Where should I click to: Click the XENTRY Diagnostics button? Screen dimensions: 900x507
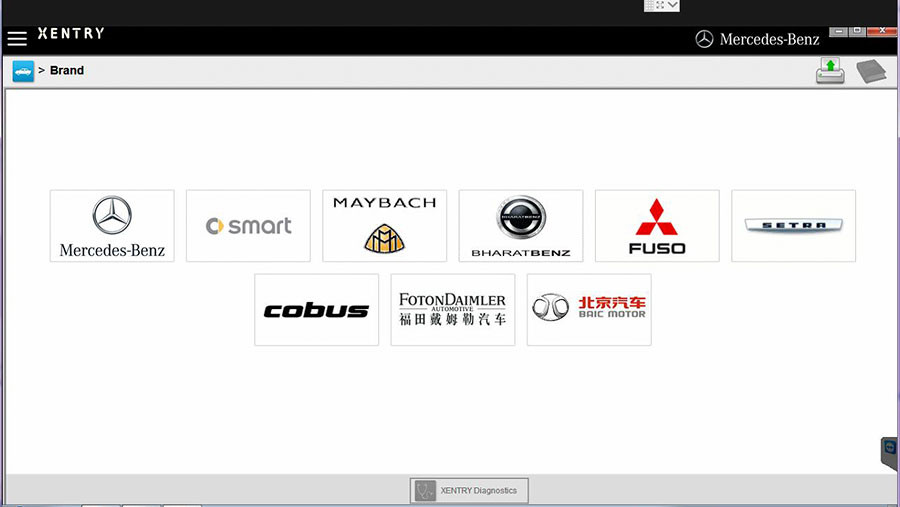point(469,491)
